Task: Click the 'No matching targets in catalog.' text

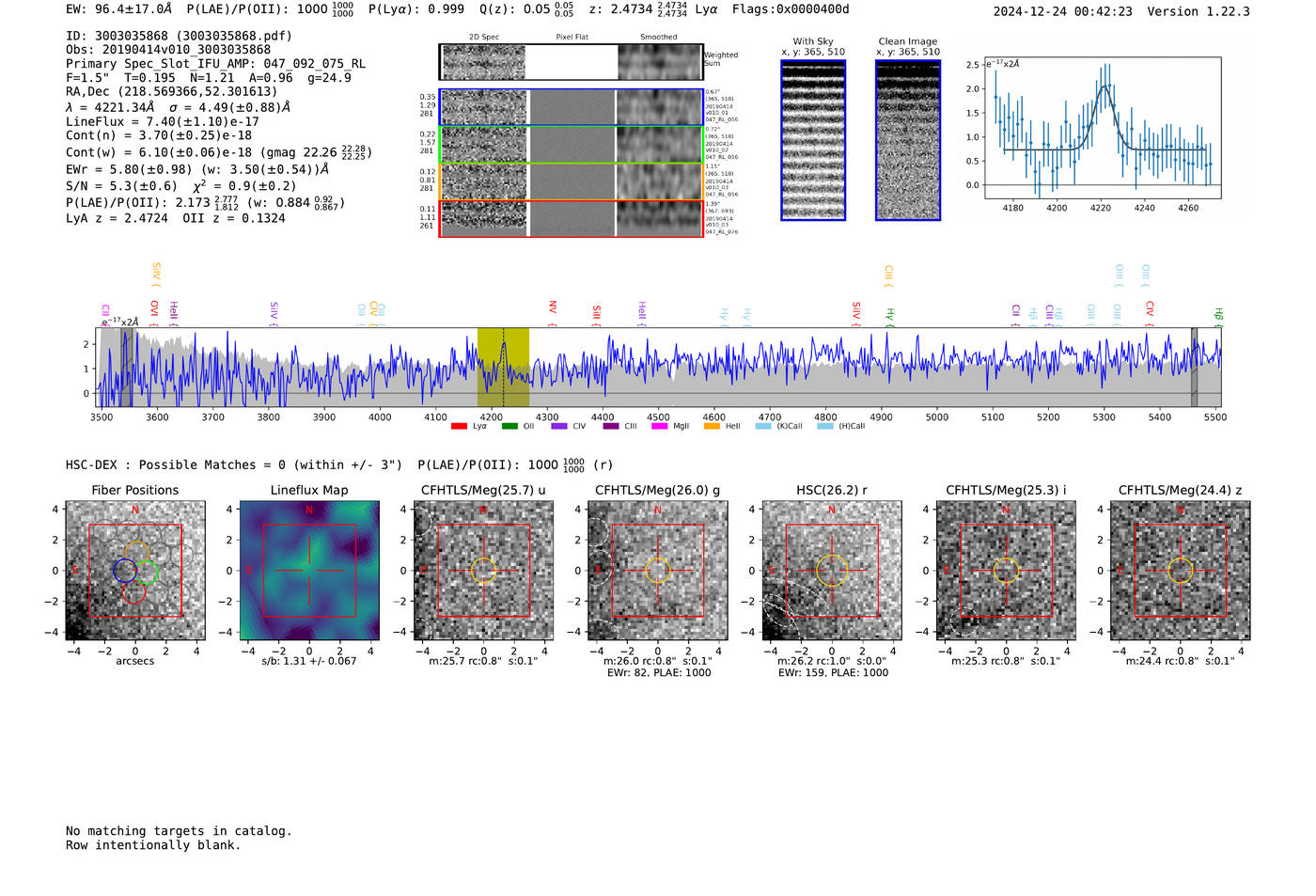Action: 179,831
